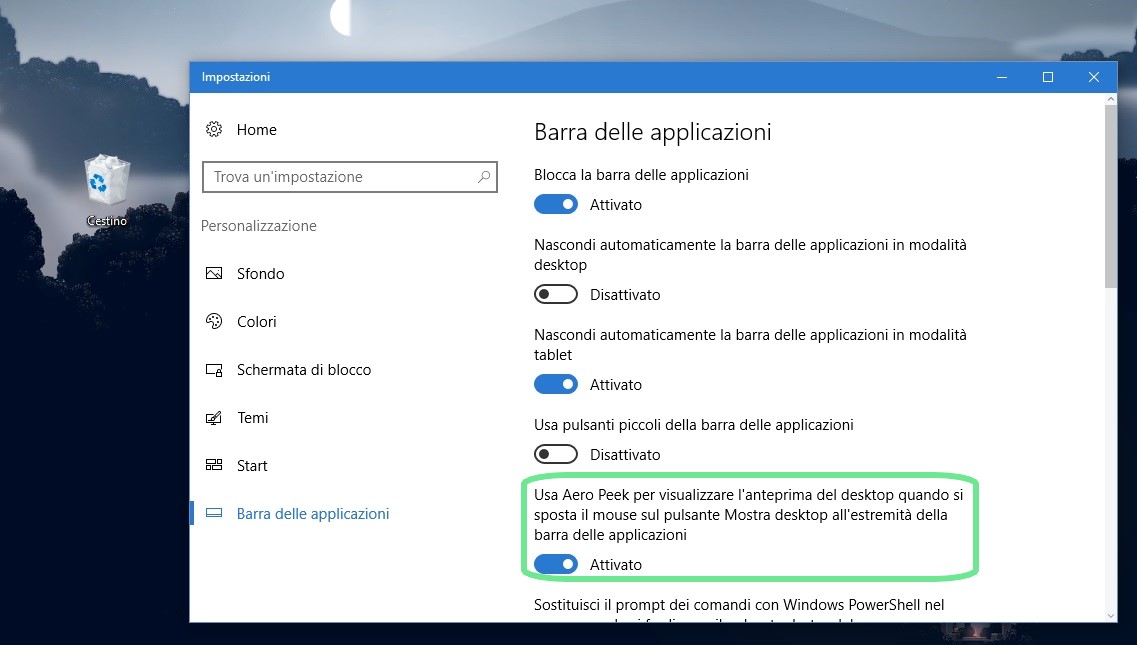Click the Colori palette icon
1137x645 pixels.
(214, 322)
